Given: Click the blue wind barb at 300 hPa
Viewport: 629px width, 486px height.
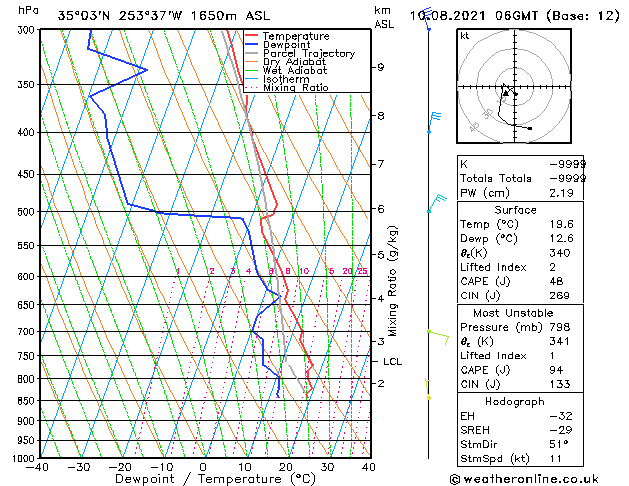Looking at the screenshot, I should (x=427, y=18).
